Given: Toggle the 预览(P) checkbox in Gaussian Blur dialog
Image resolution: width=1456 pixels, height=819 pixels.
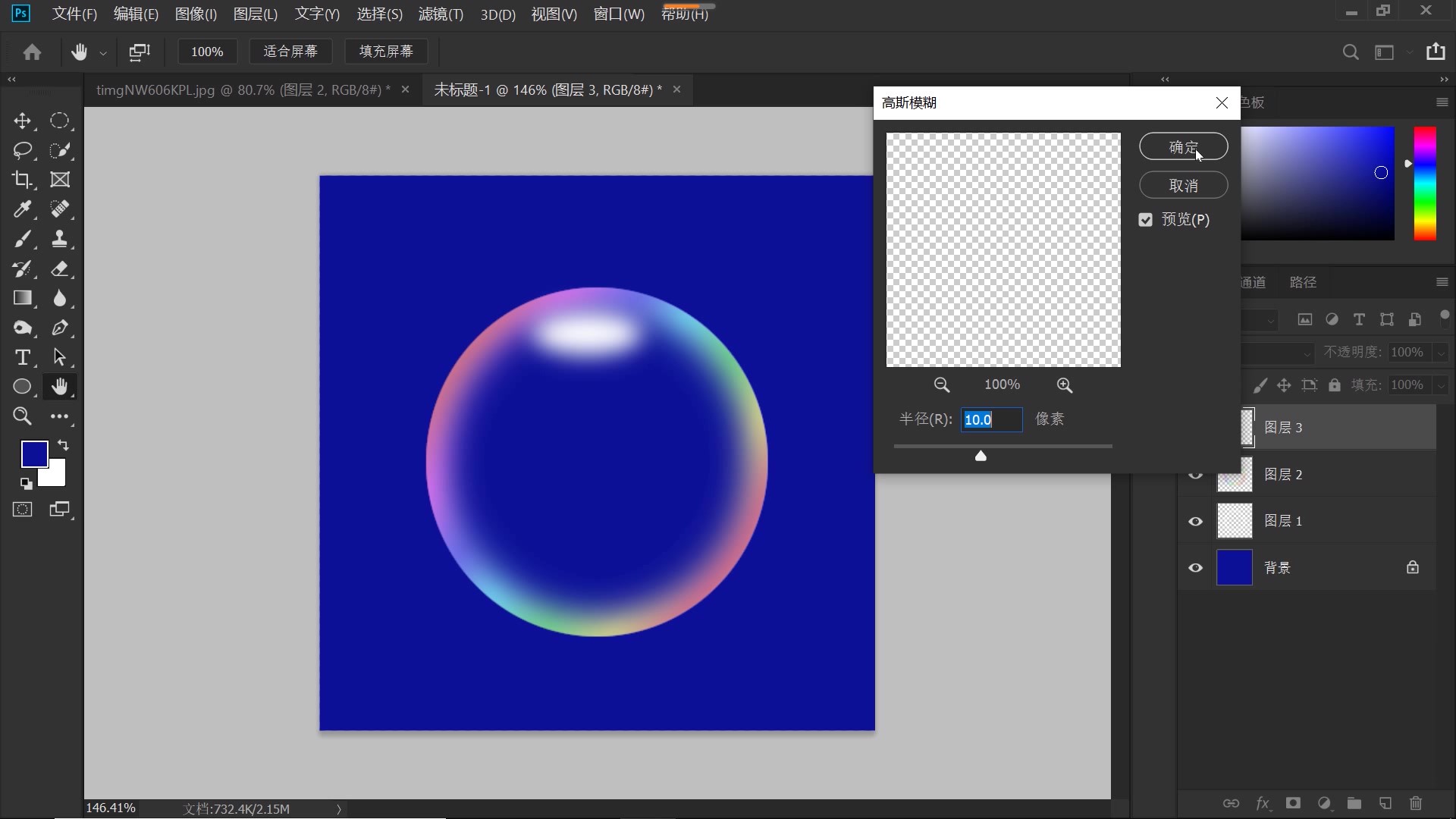Looking at the screenshot, I should [1145, 220].
